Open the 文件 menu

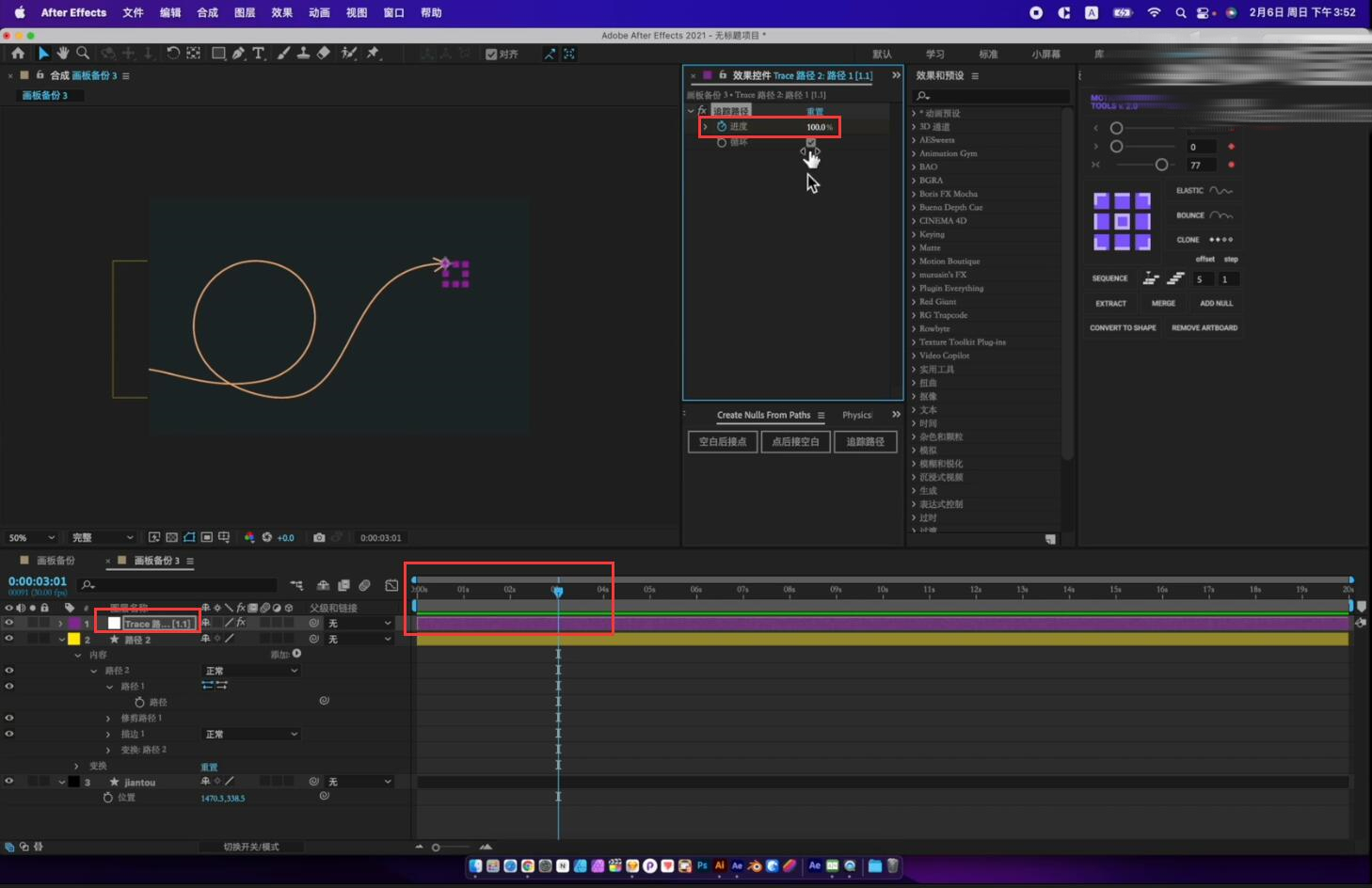pos(134,13)
